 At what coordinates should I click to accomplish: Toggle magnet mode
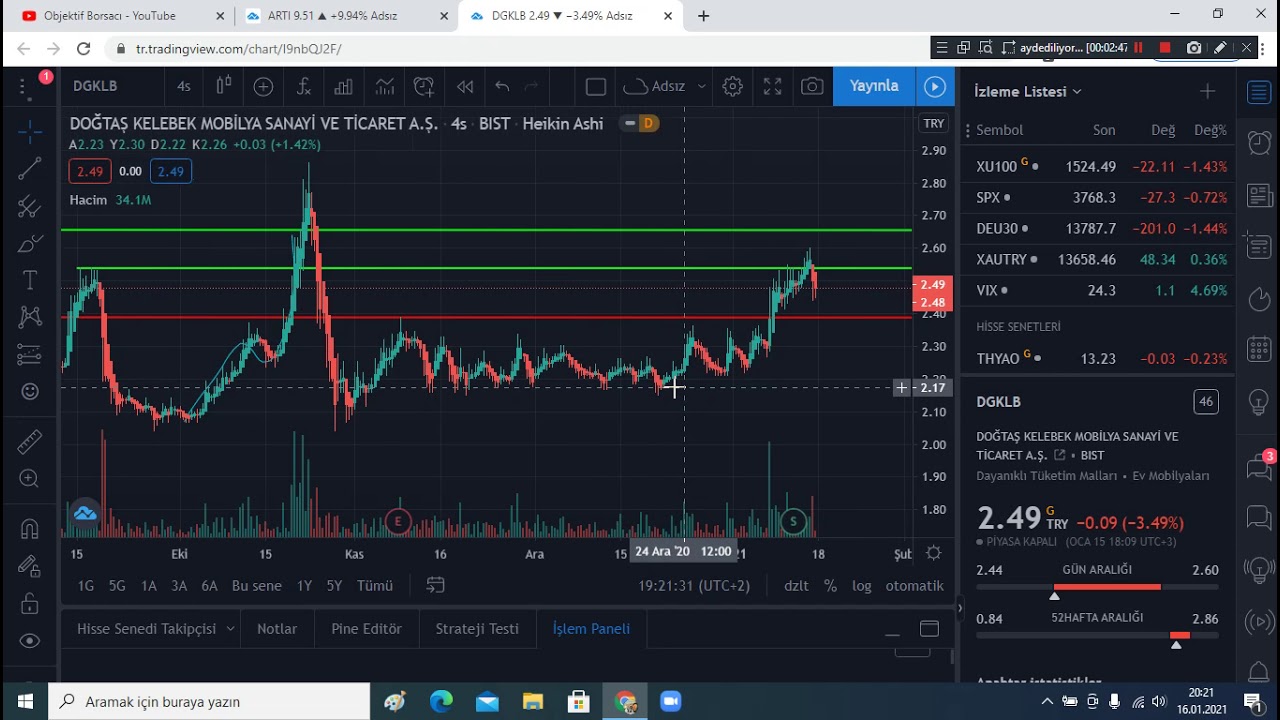(x=30, y=528)
